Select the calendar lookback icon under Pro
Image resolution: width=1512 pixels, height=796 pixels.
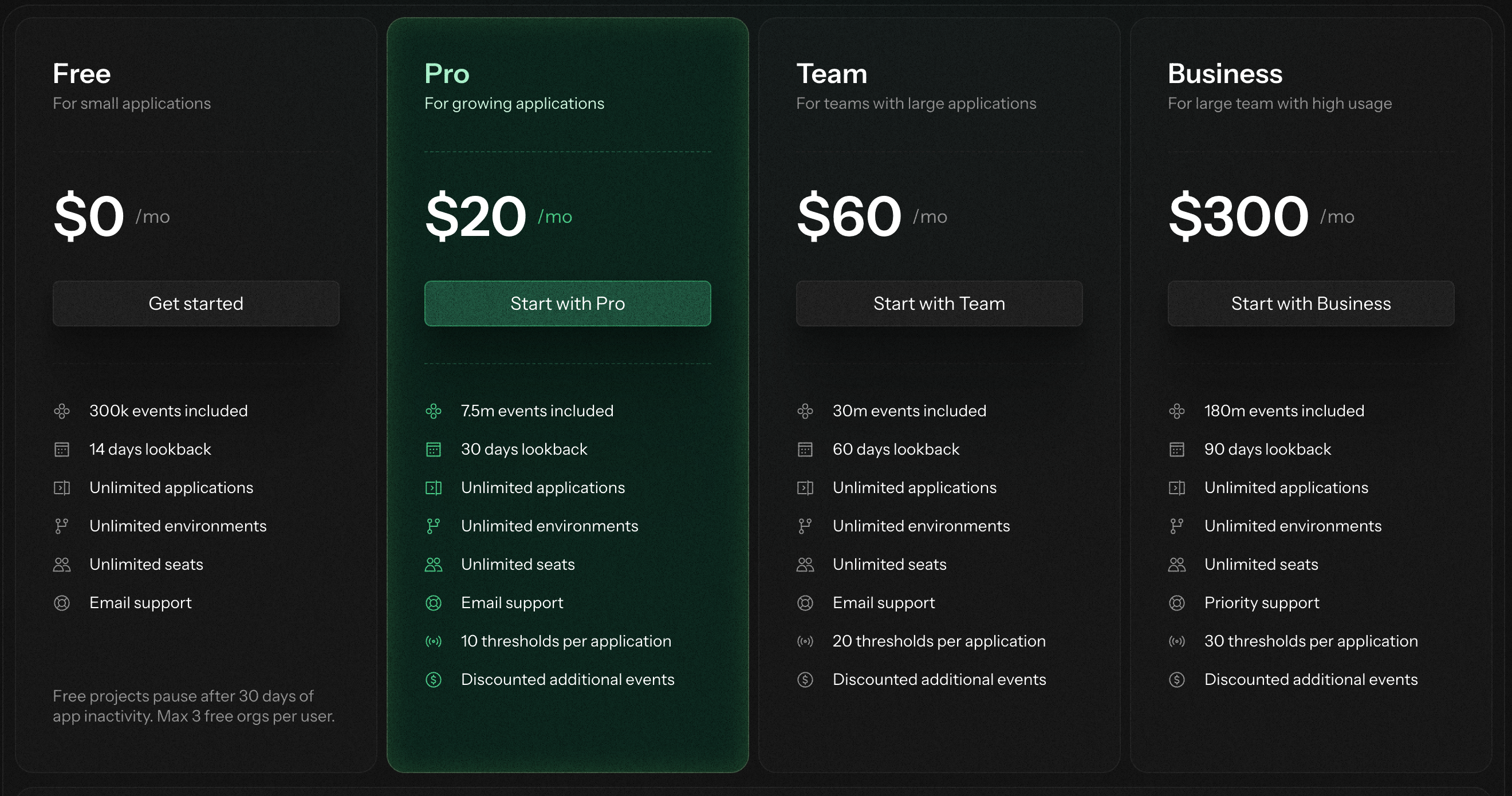click(x=434, y=449)
